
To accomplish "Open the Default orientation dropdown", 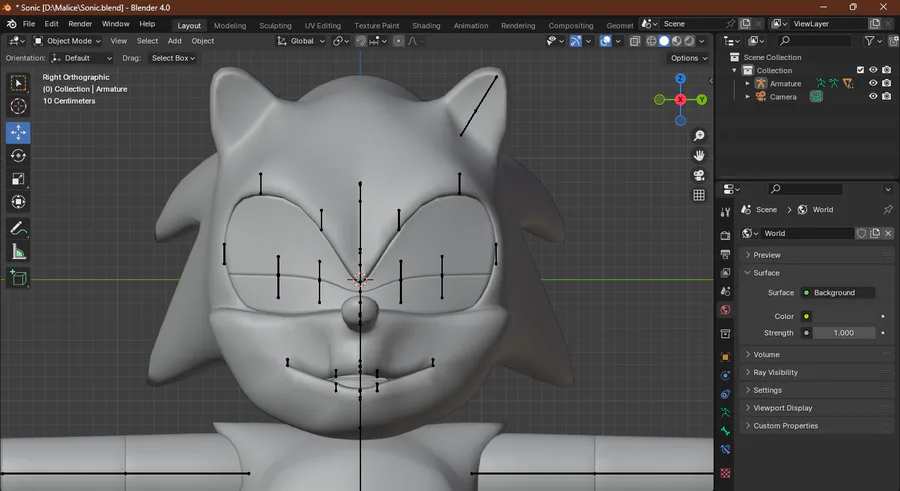I will coord(81,58).
